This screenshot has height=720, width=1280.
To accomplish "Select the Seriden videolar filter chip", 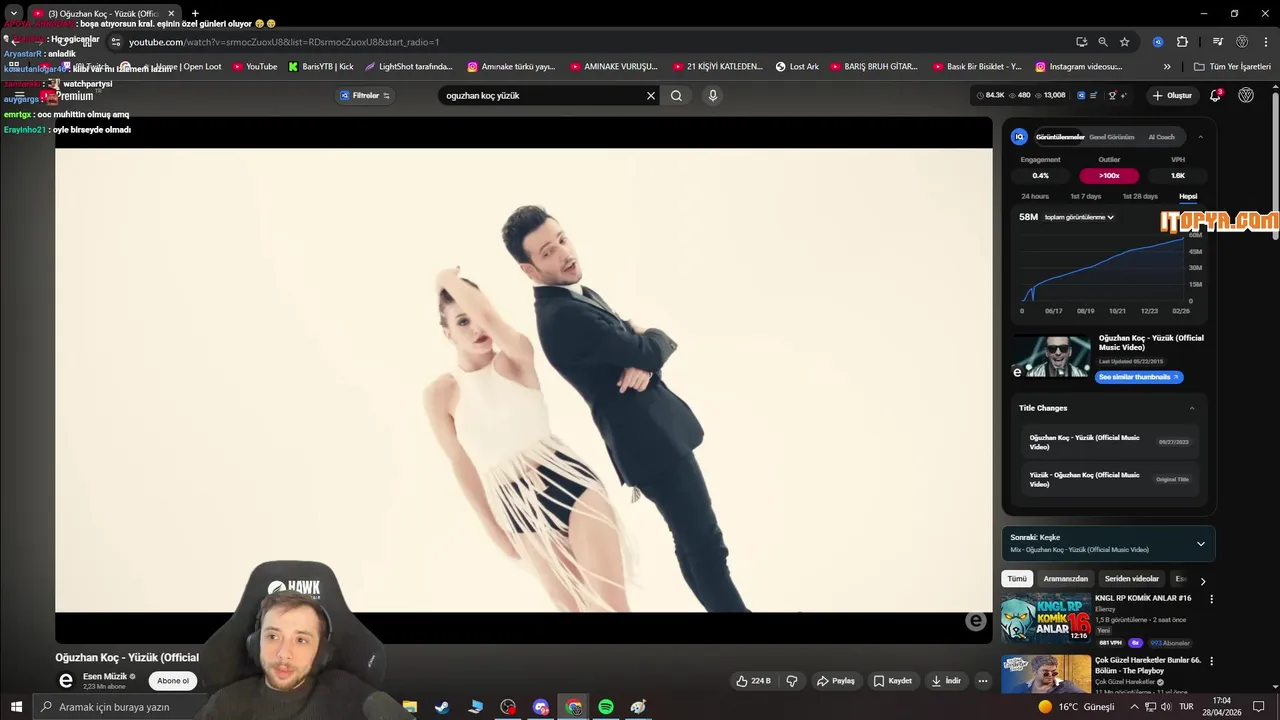I will pyautogui.click(x=1132, y=579).
